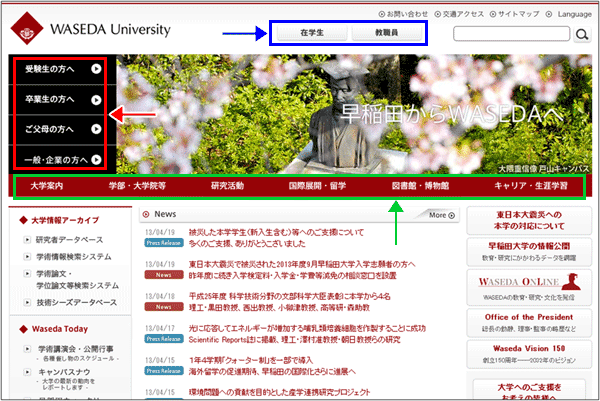
Task: Click the bullet icon before 技術シーズデータベース
Action: coord(27,302)
